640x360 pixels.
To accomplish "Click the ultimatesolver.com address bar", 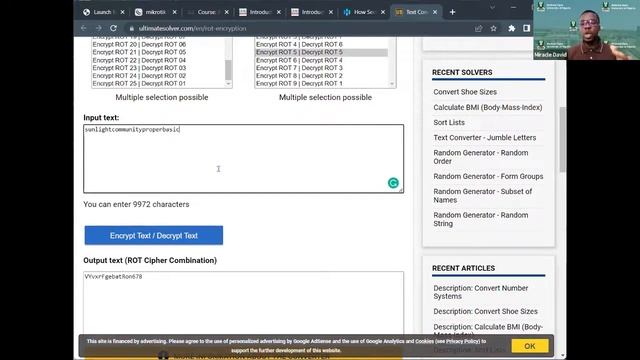I will point(192,28).
